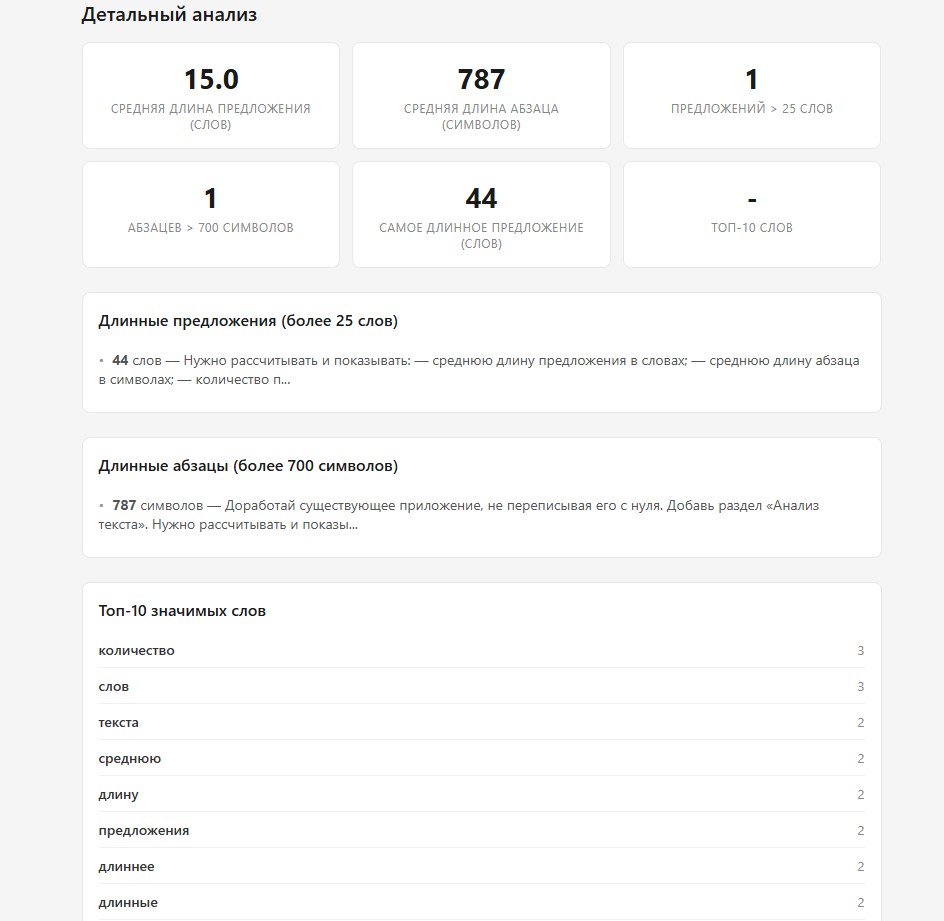Viewport: 944px width, 921px height.
Task: Click count "2" in the "предложения" row
Action: coord(861,831)
